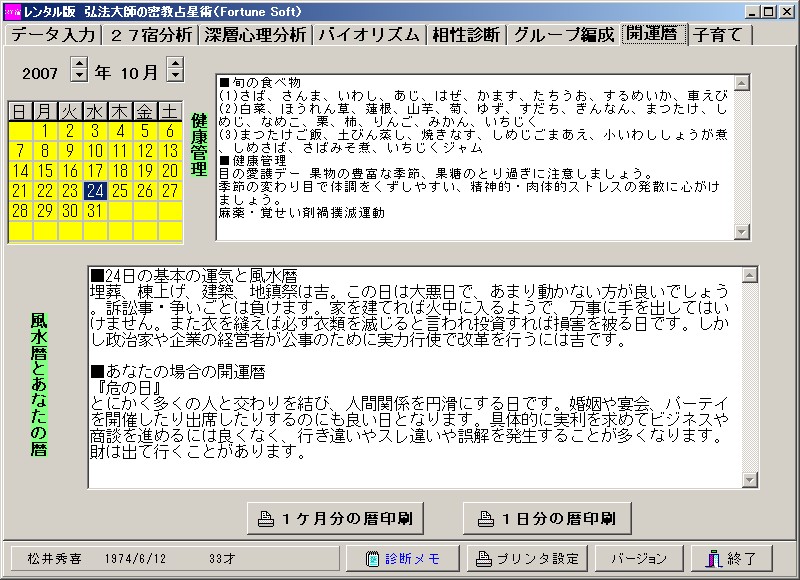Select day 17 in the calendar
The width and height of the screenshot is (800, 580).
pyautogui.click(x=95, y=171)
